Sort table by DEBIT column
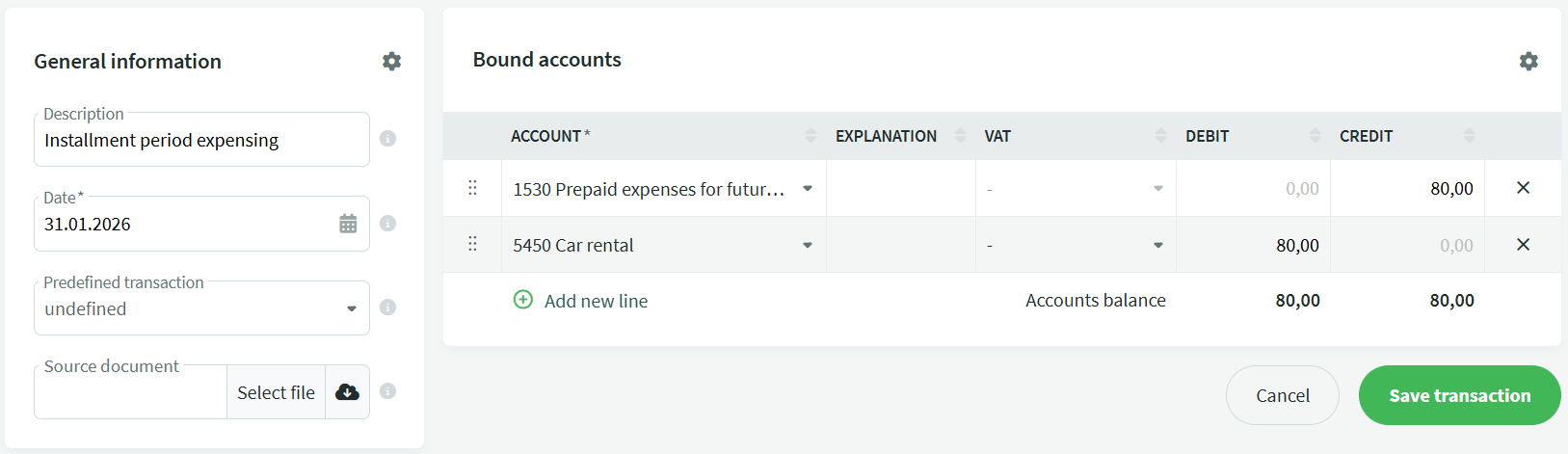Screen dimensions: 1568x454 point(1315,136)
